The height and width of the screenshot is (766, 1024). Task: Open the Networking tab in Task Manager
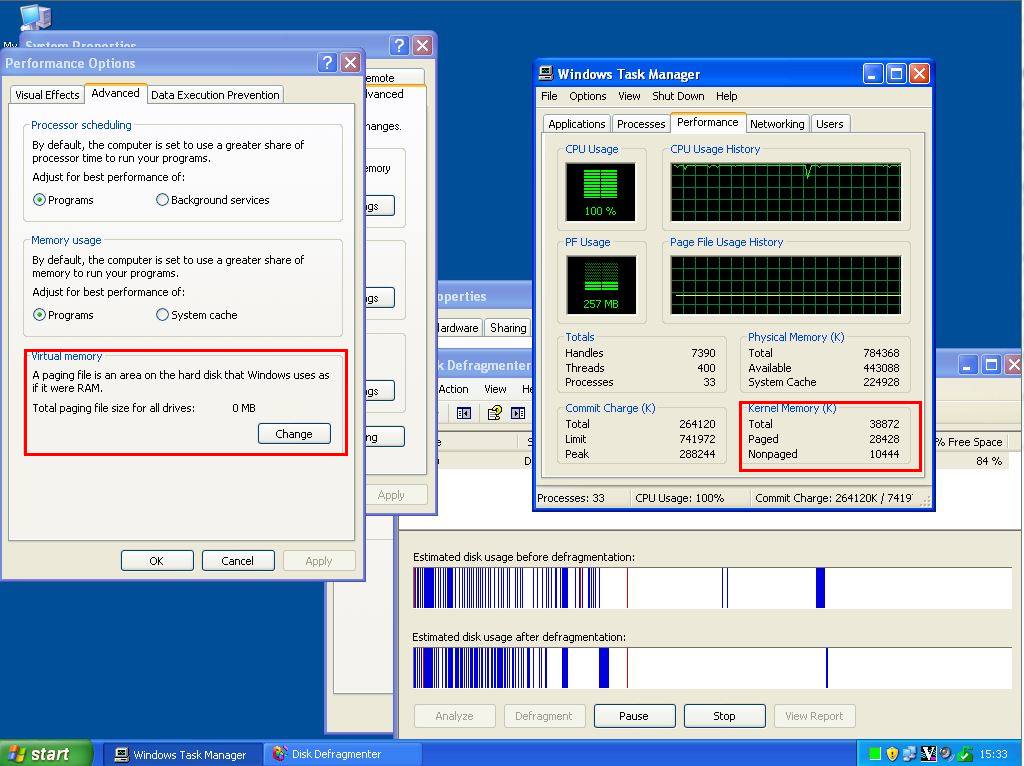point(776,124)
